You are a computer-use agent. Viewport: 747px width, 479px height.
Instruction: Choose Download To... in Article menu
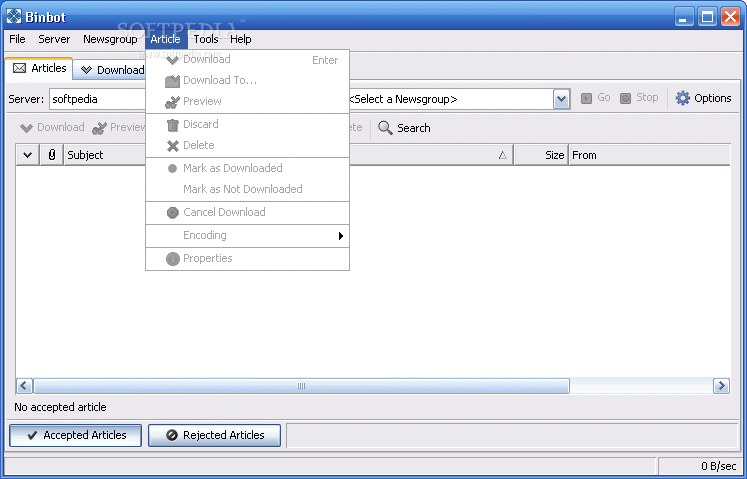247,81
